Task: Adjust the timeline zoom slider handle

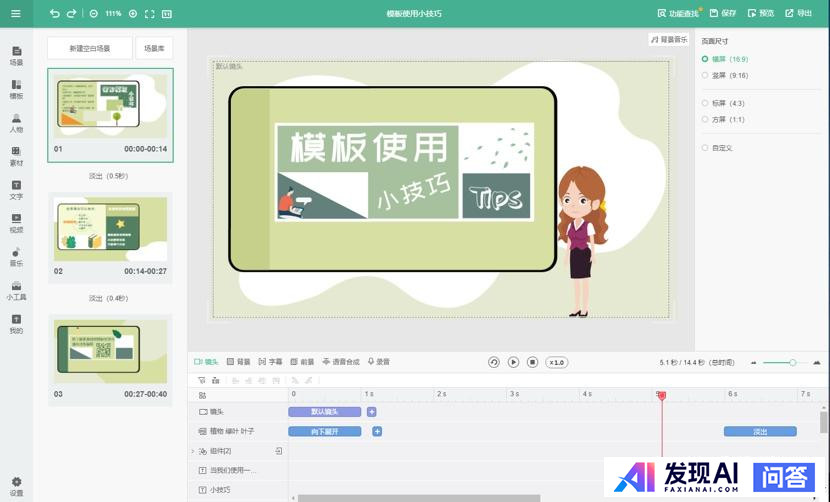Action: click(793, 362)
